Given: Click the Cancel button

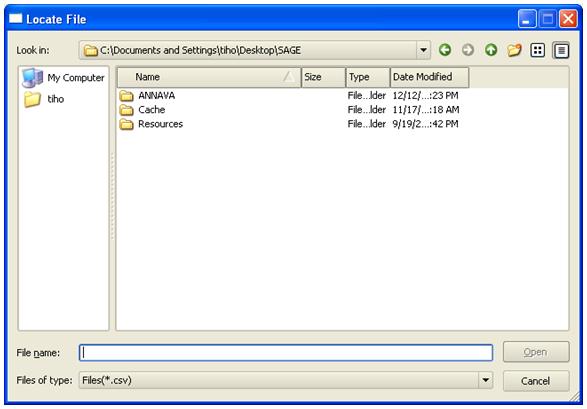Looking at the screenshot, I should (x=536, y=381).
